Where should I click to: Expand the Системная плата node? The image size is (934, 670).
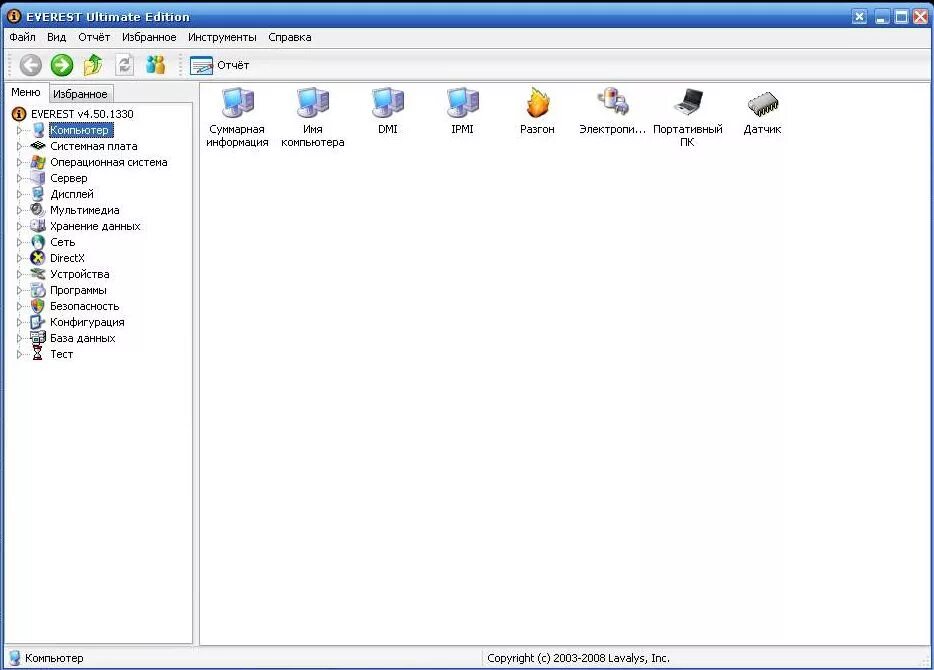(x=19, y=146)
